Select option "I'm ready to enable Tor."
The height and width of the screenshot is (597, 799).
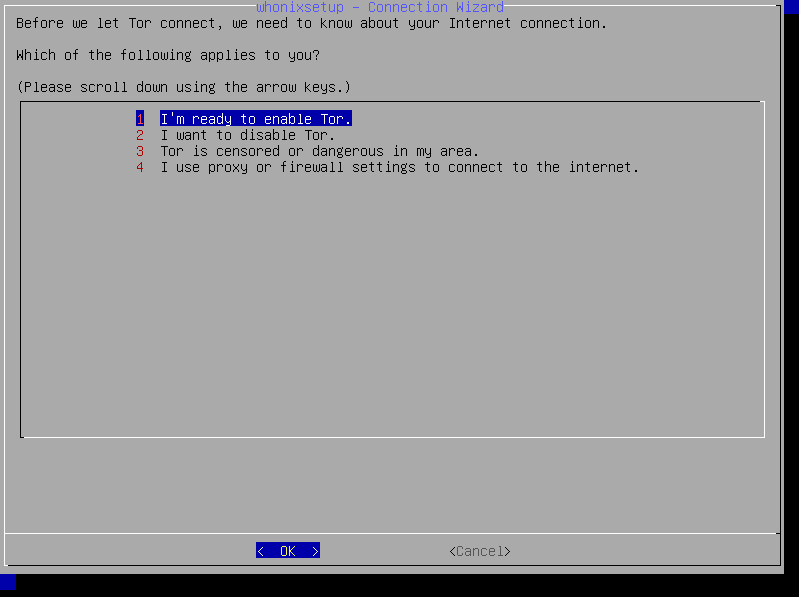256,119
